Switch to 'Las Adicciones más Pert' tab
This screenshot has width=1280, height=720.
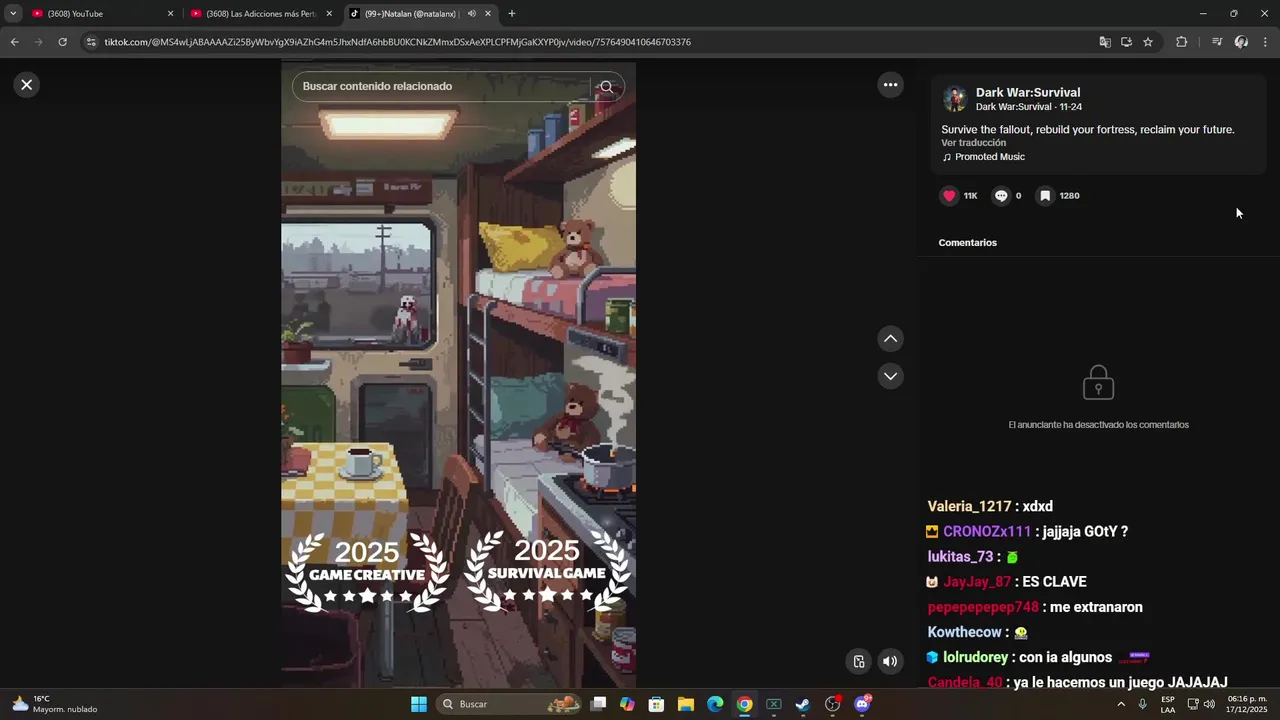260,14
